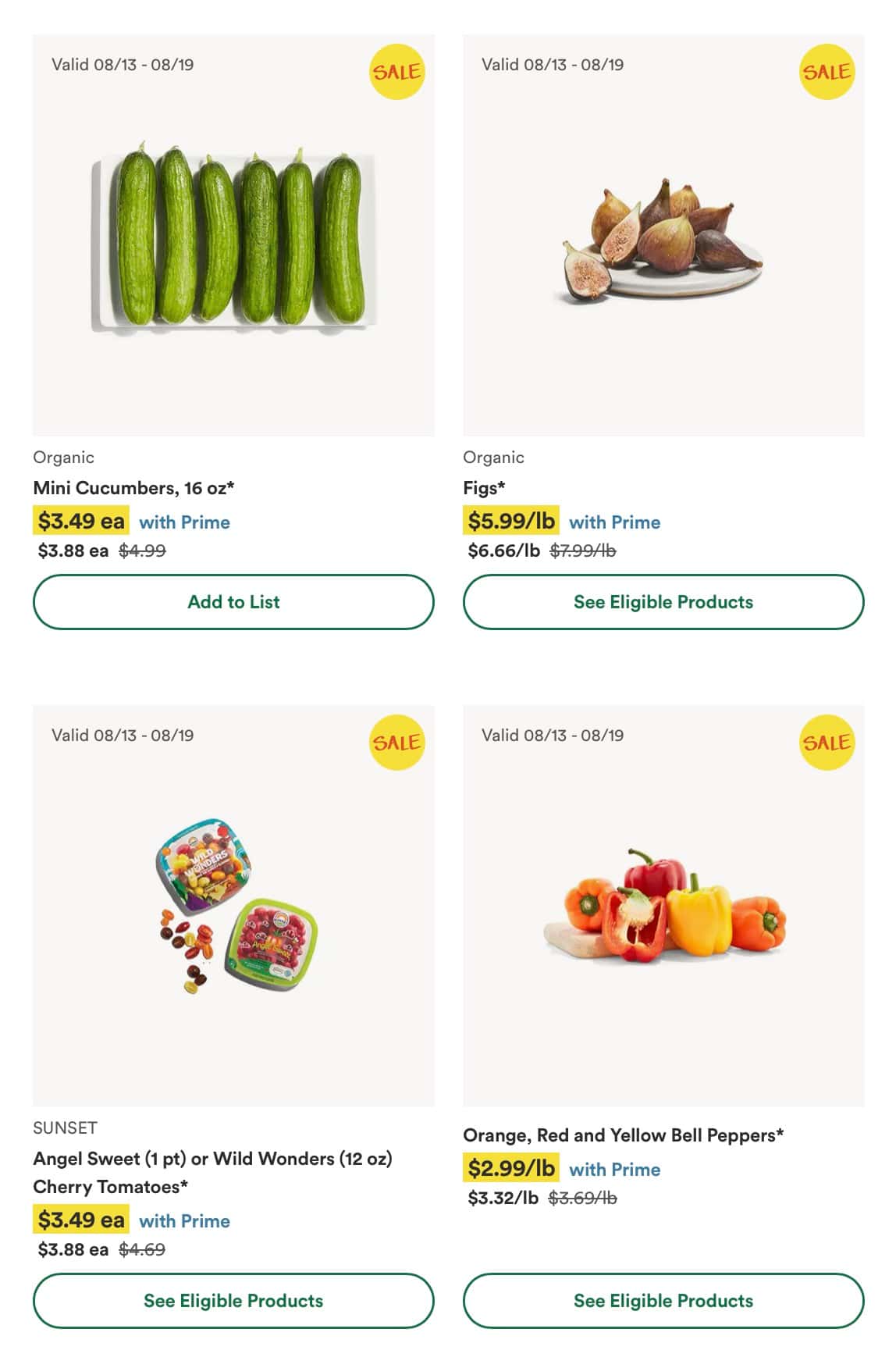The height and width of the screenshot is (1368, 896).
Task: Click the $3.49 ea cucumber Prime price
Action: [x=81, y=521]
